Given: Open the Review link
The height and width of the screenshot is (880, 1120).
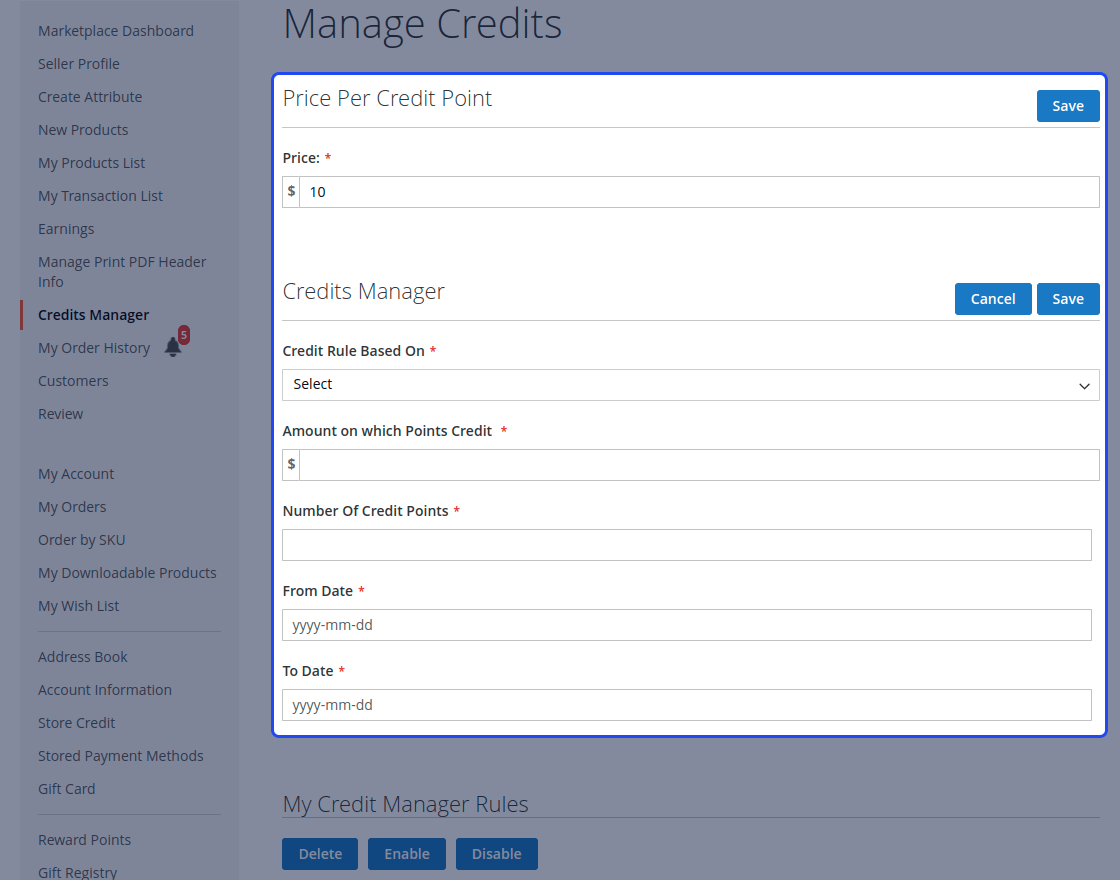Looking at the screenshot, I should 61,414.
